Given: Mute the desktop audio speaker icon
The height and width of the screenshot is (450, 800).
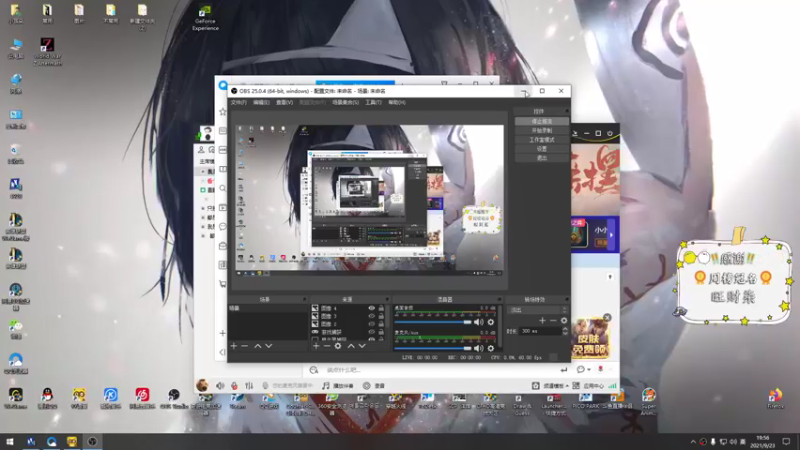Looking at the screenshot, I should pos(479,322).
